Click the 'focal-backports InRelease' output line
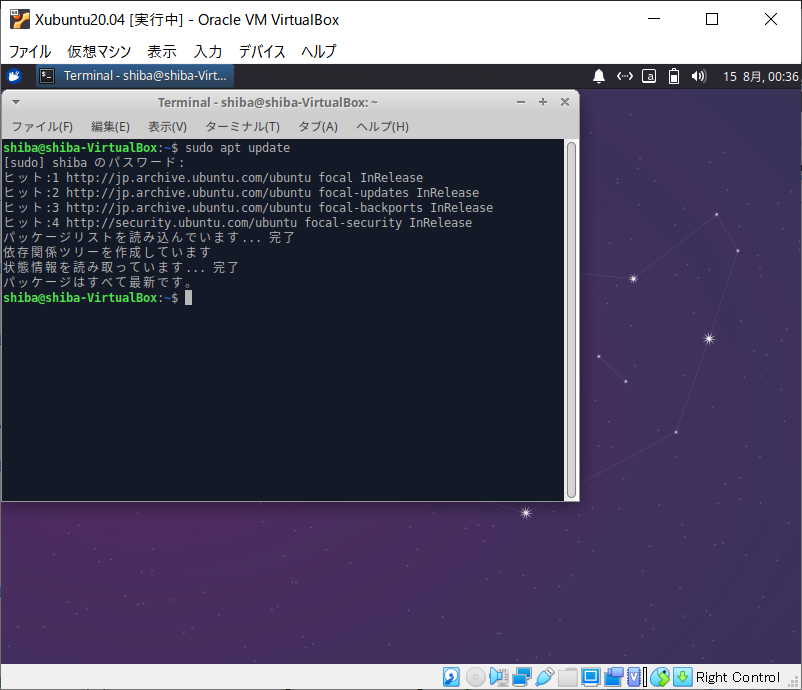Image resolution: width=802 pixels, height=690 pixels. [248, 208]
